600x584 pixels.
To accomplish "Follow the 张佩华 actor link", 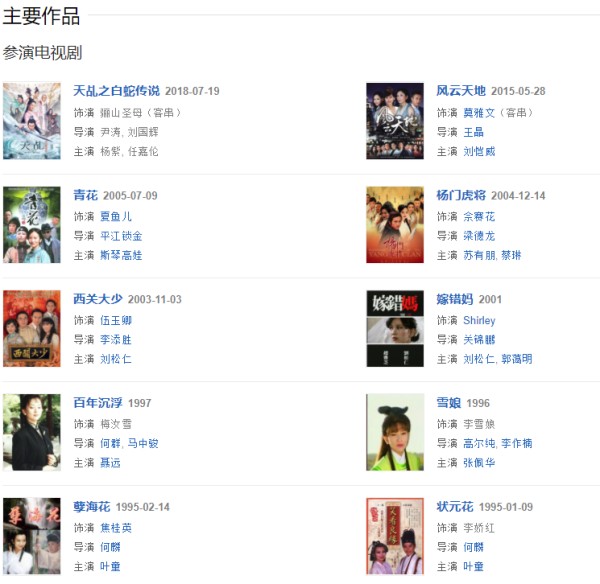I will coord(479,463).
